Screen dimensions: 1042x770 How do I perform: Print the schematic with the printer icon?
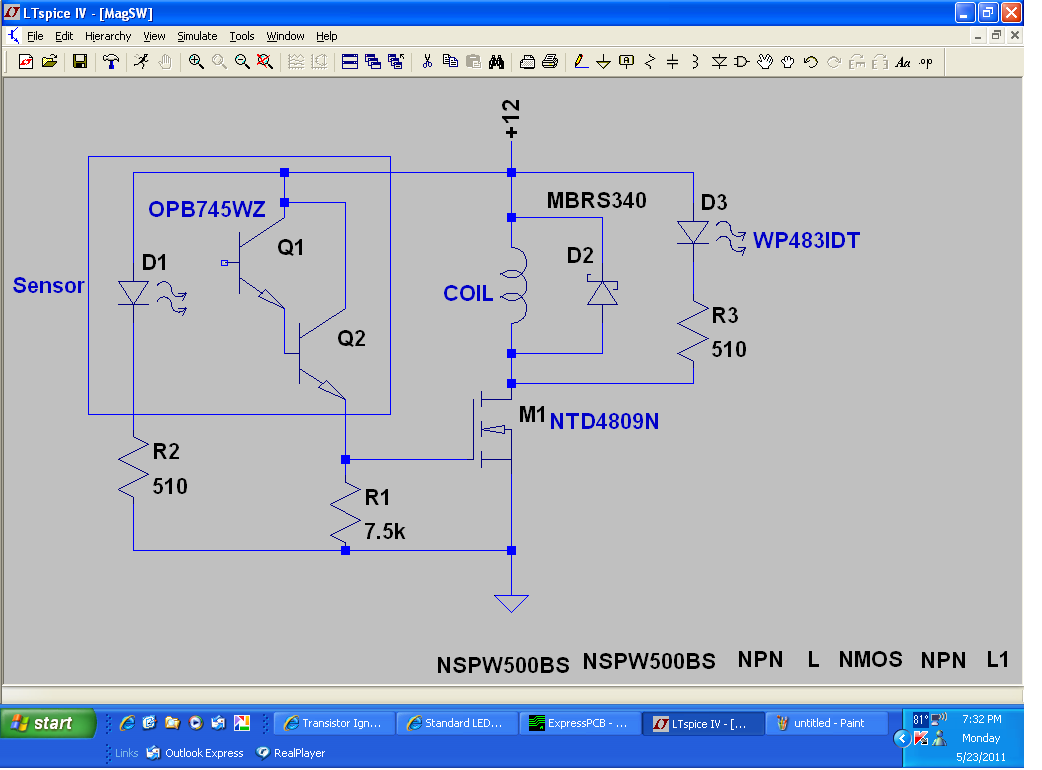[x=550, y=62]
